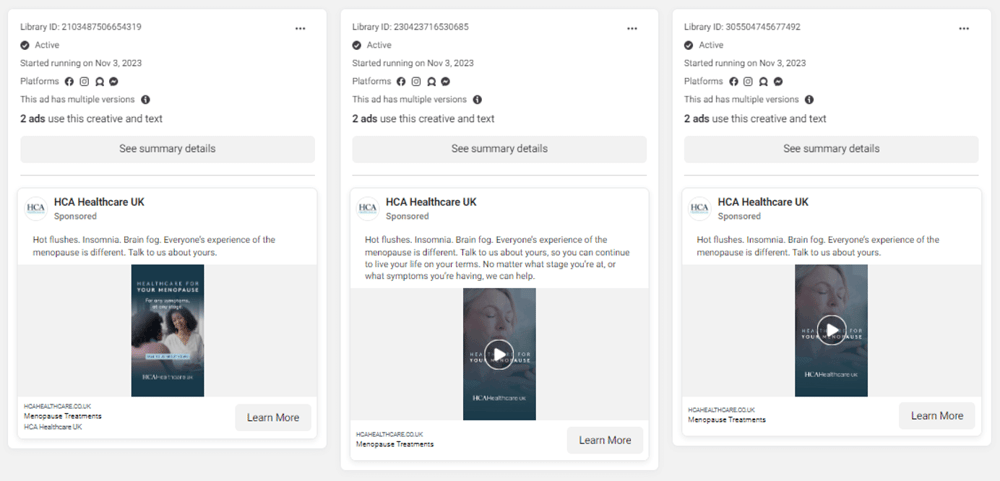See summary details for ad 305504745677492
1000x481 pixels.
832,149
